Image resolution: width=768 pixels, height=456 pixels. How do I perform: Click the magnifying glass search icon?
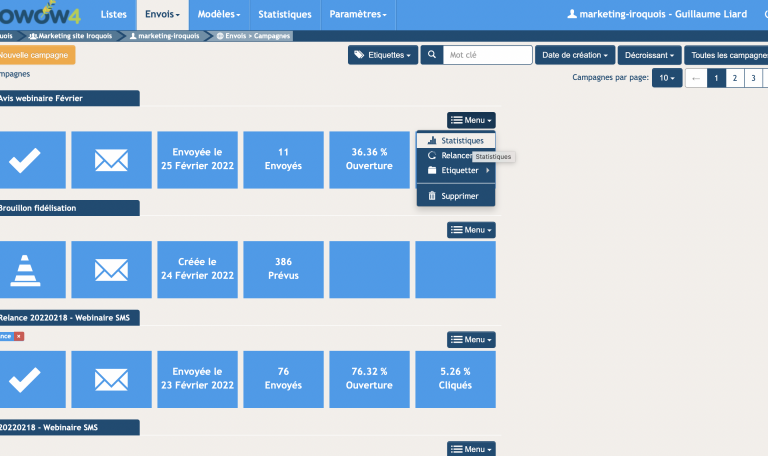click(x=431, y=55)
